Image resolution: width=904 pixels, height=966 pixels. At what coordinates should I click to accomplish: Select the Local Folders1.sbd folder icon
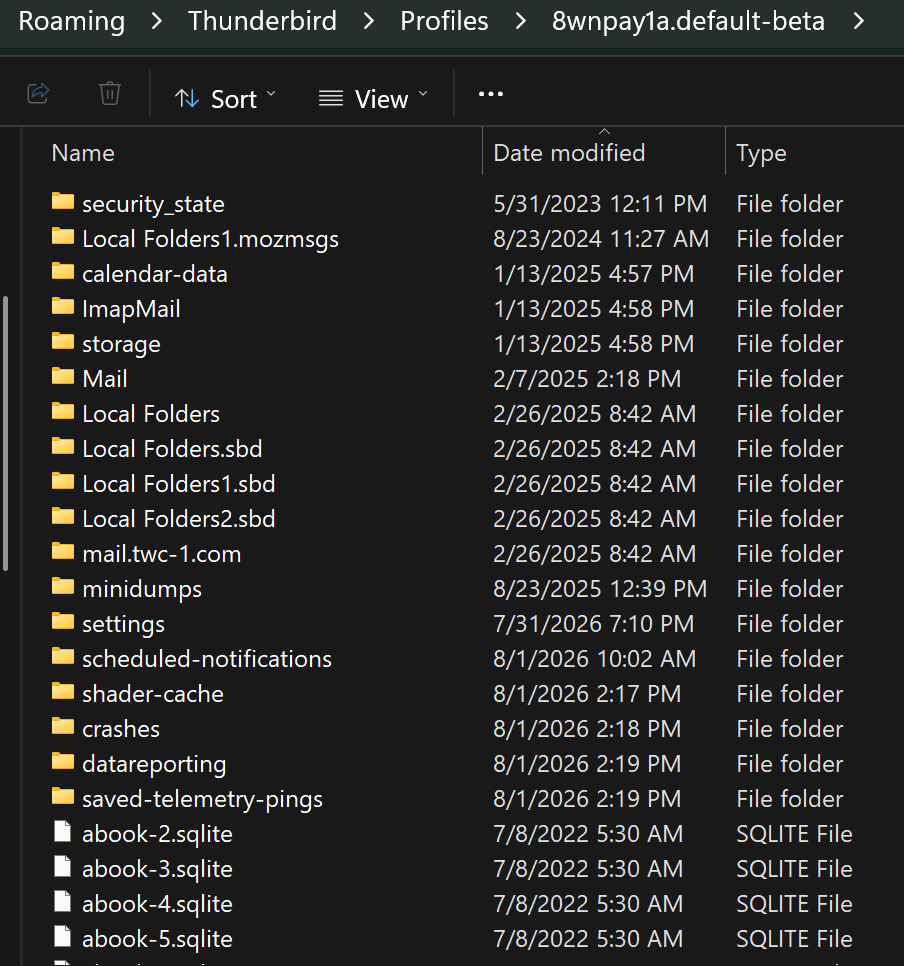point(63,482)
